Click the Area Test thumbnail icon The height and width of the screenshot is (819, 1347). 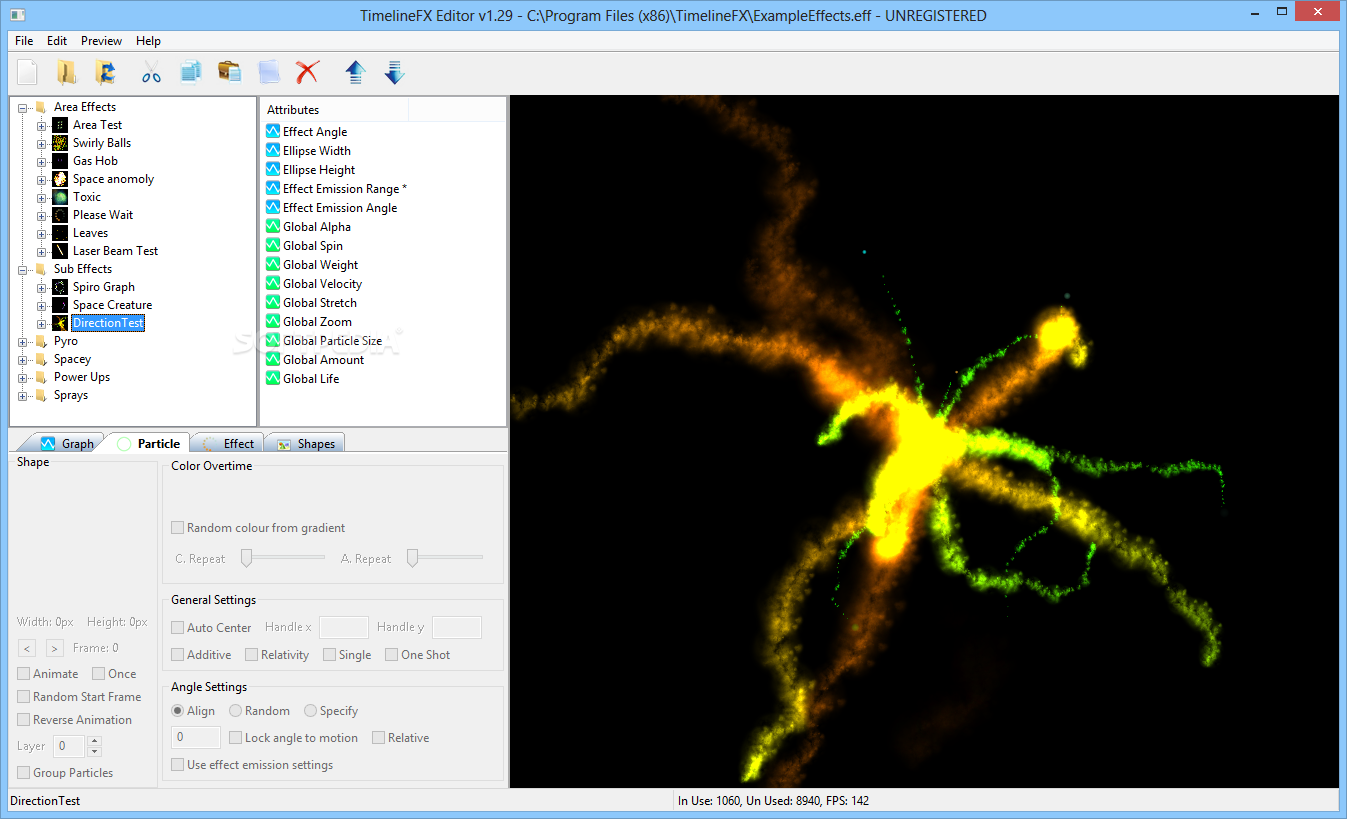60,125
